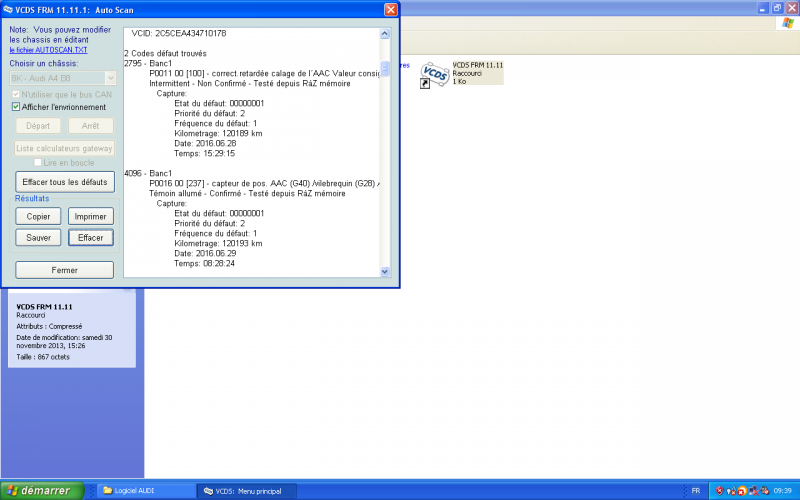Viewport: 800px width, 500px height.
Task: Switch to VCDS: Menu principal taskbar item
Action: (x=248, y=491)
